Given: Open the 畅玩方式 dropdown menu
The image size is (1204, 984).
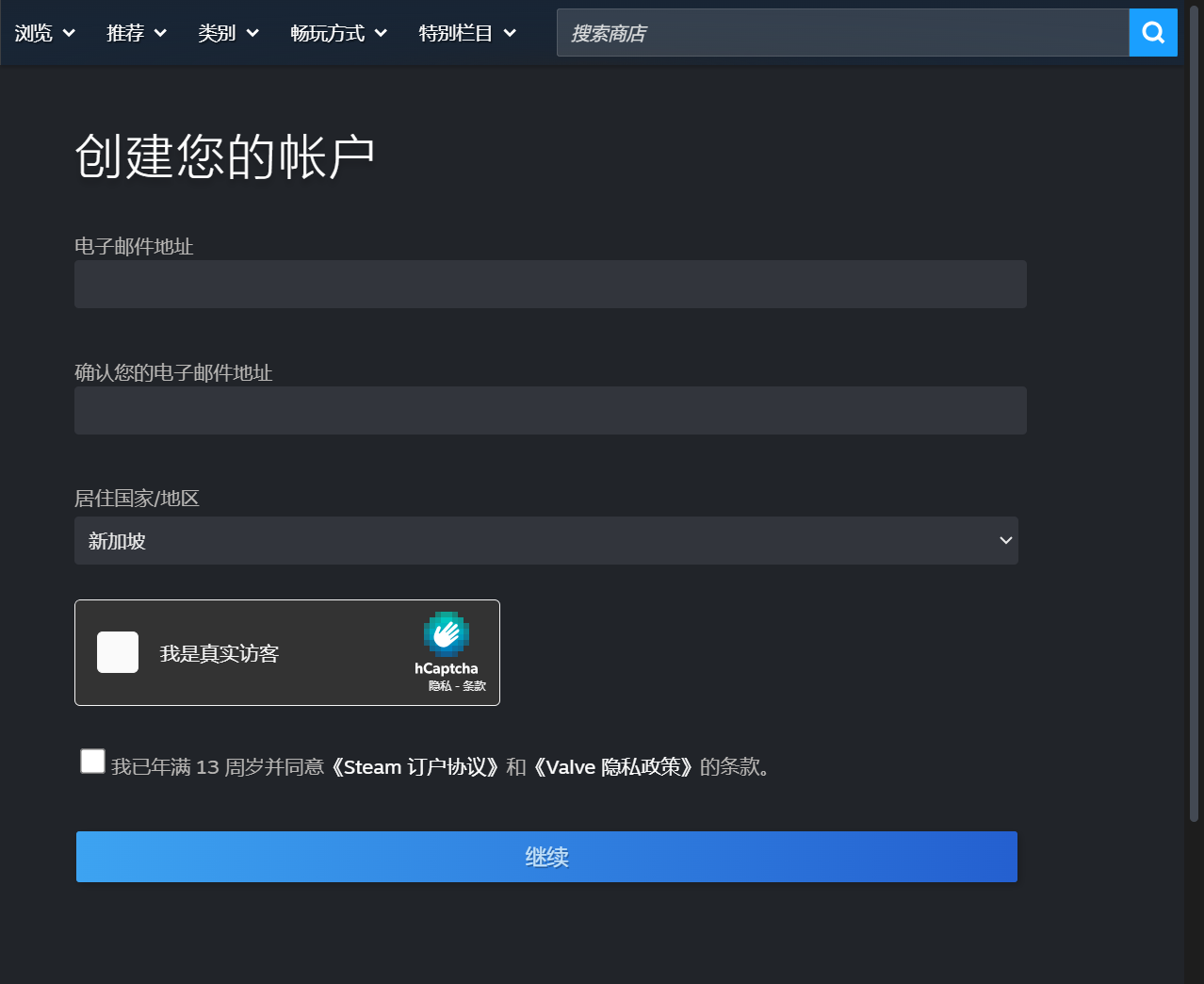Looking at the screenshot, I should [339, 33].
